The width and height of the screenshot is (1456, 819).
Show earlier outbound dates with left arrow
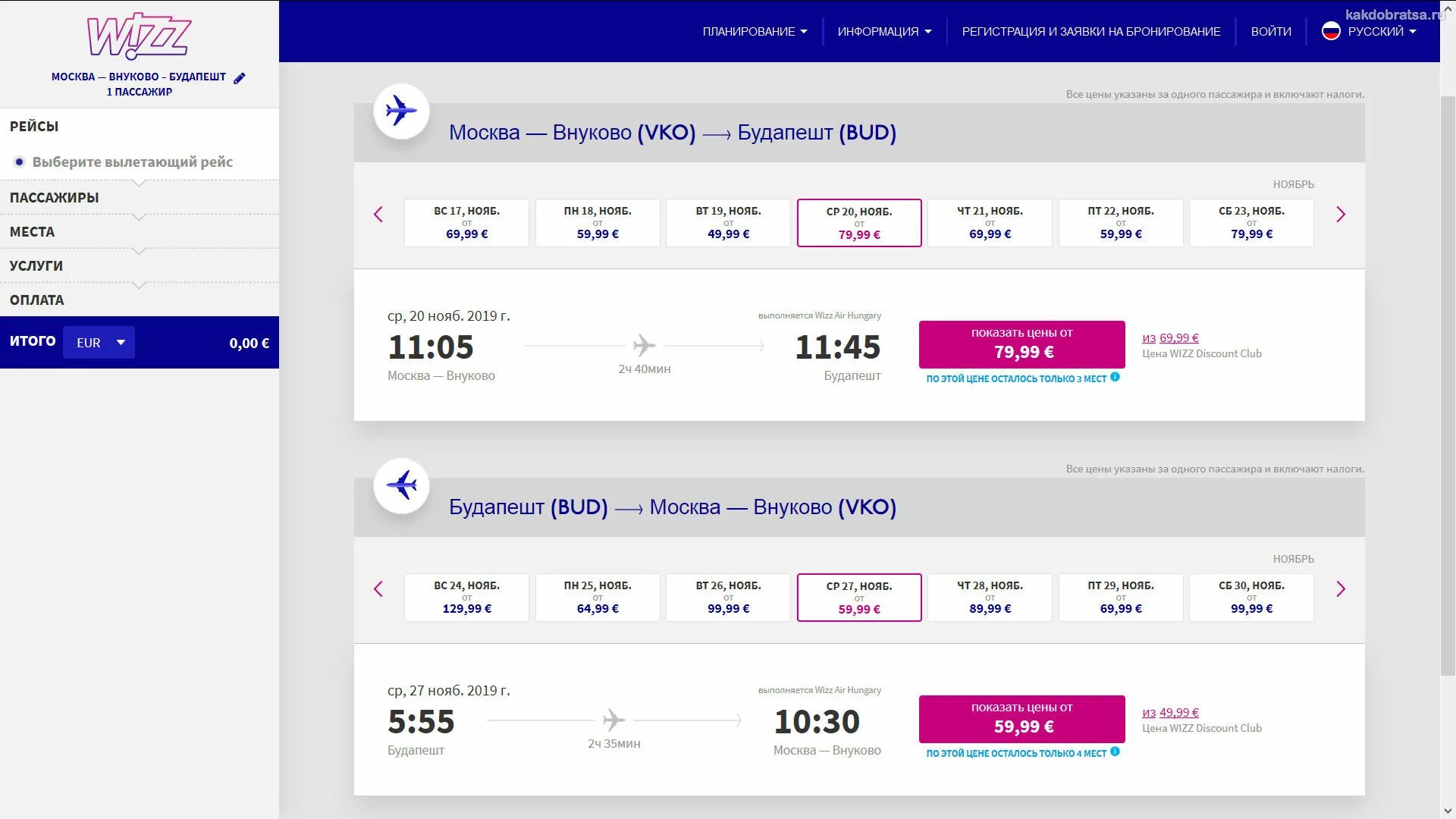(x=378, y=215)
